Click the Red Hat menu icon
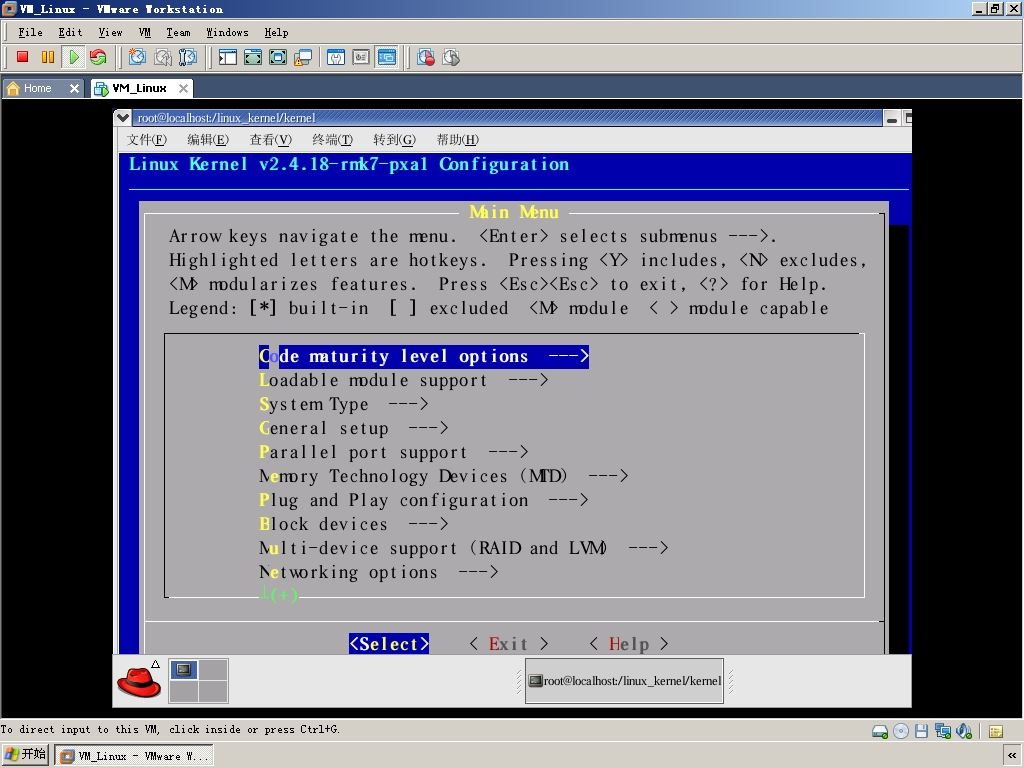The height and width of the screenshot is (768, 1024). (x=138, y=681)
